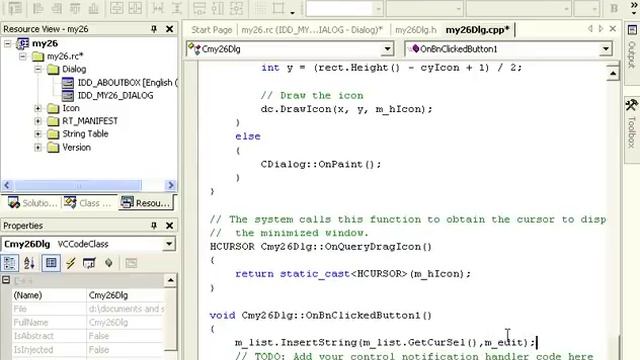Show the Overrides list with the diamond icon
This screenshot has width=640, height=360.
tap(109, 263)
